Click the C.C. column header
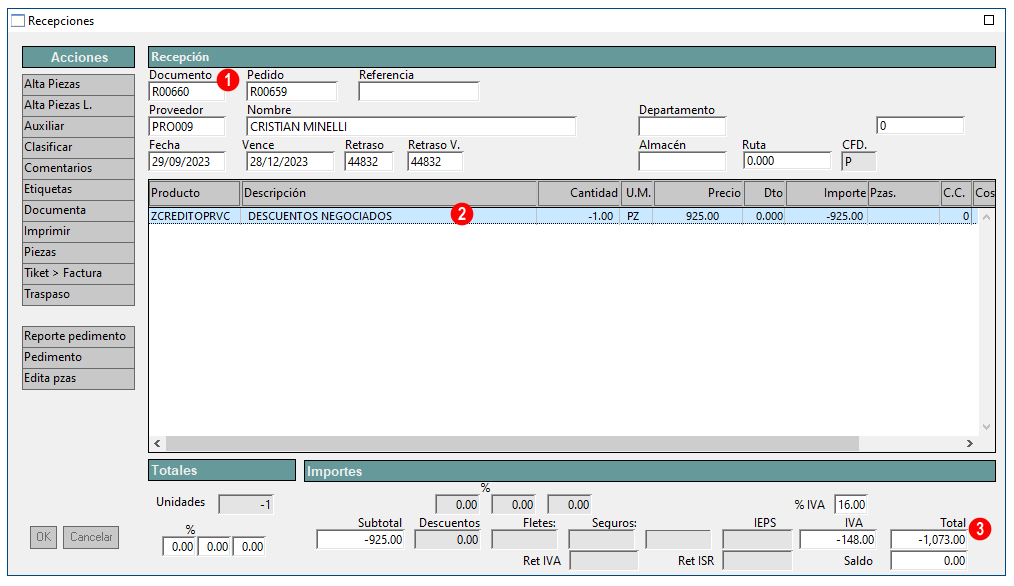 click(x=956, y=193)
